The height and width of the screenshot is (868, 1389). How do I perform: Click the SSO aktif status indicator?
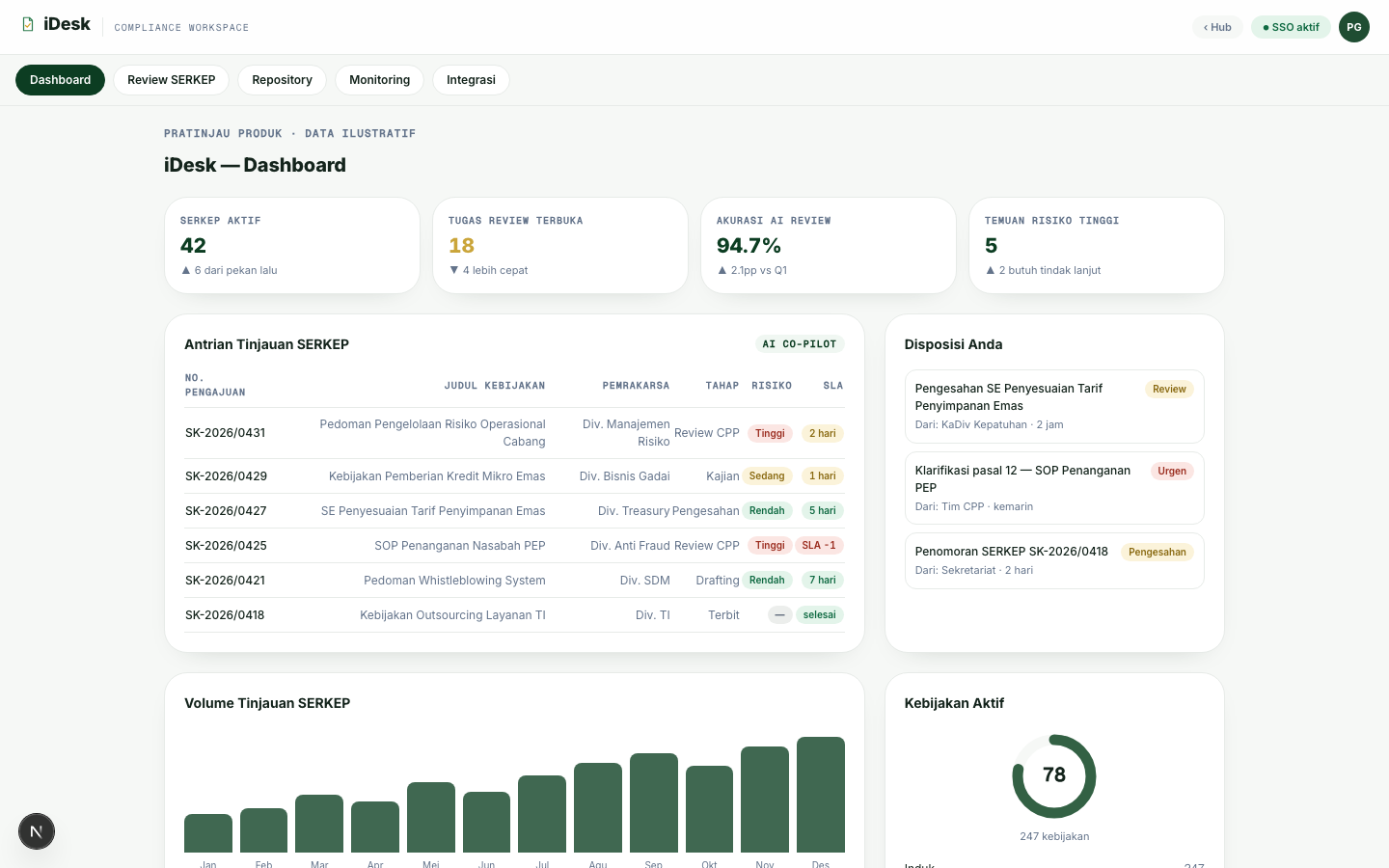1291,27
